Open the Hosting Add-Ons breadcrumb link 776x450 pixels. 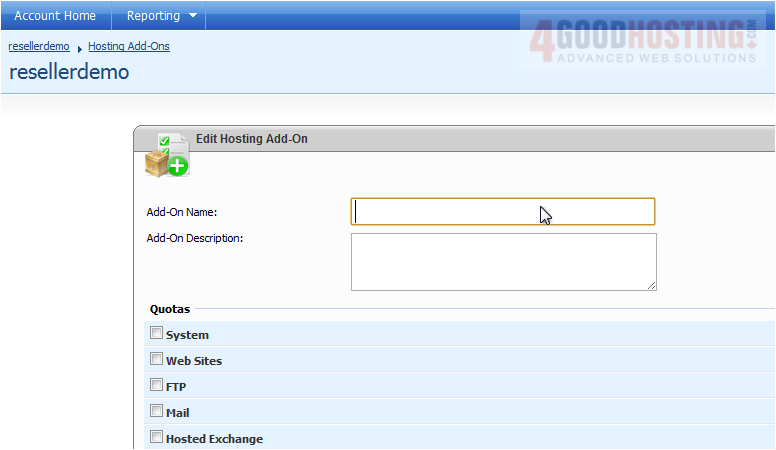tap(129, 46)
